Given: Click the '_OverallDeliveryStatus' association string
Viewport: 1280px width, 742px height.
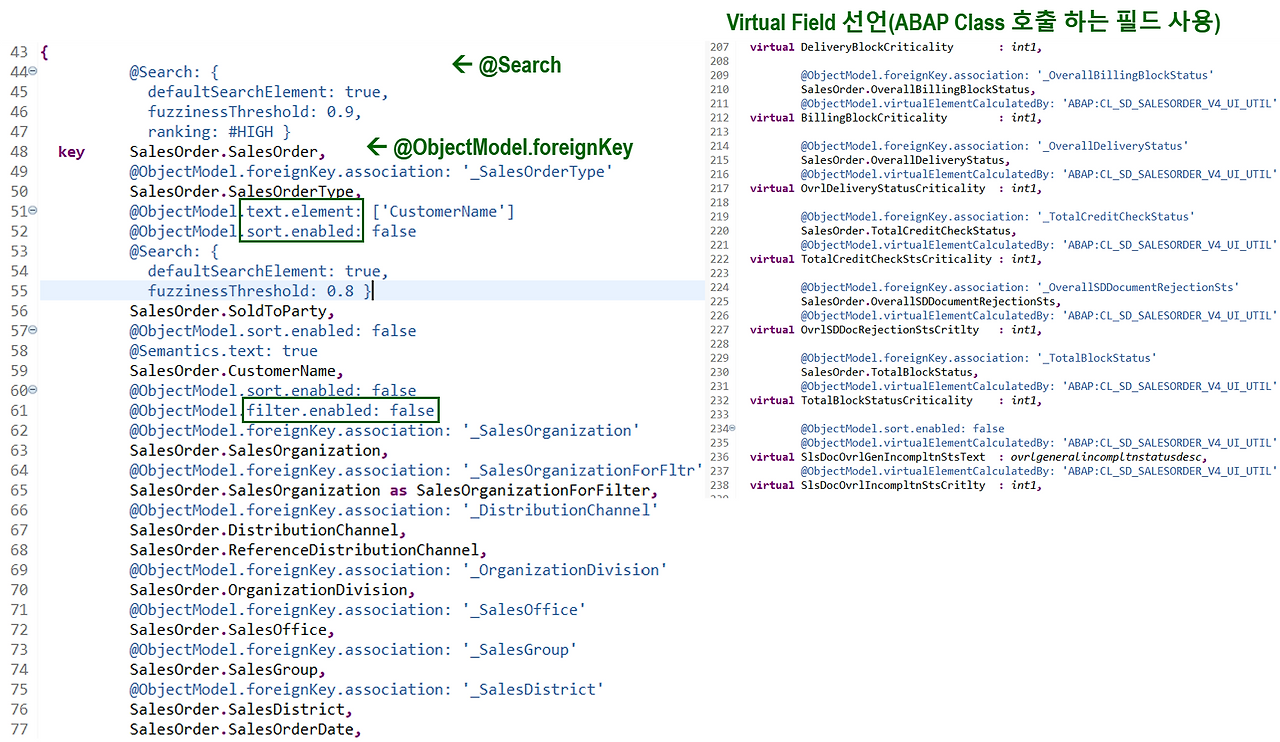Looking at the screenshot, I should click(x=1115, y=146).
